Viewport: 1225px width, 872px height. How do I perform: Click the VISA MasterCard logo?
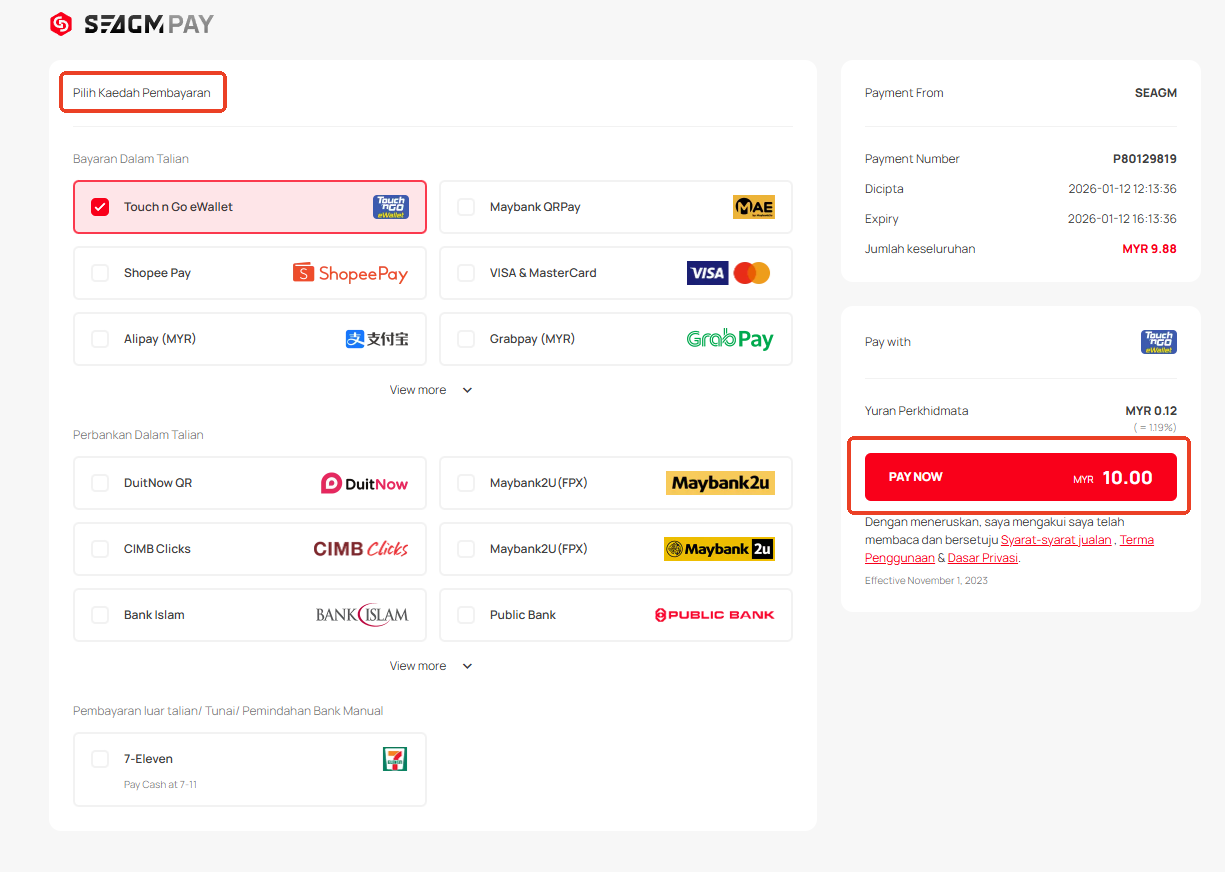tap(728, 273)
